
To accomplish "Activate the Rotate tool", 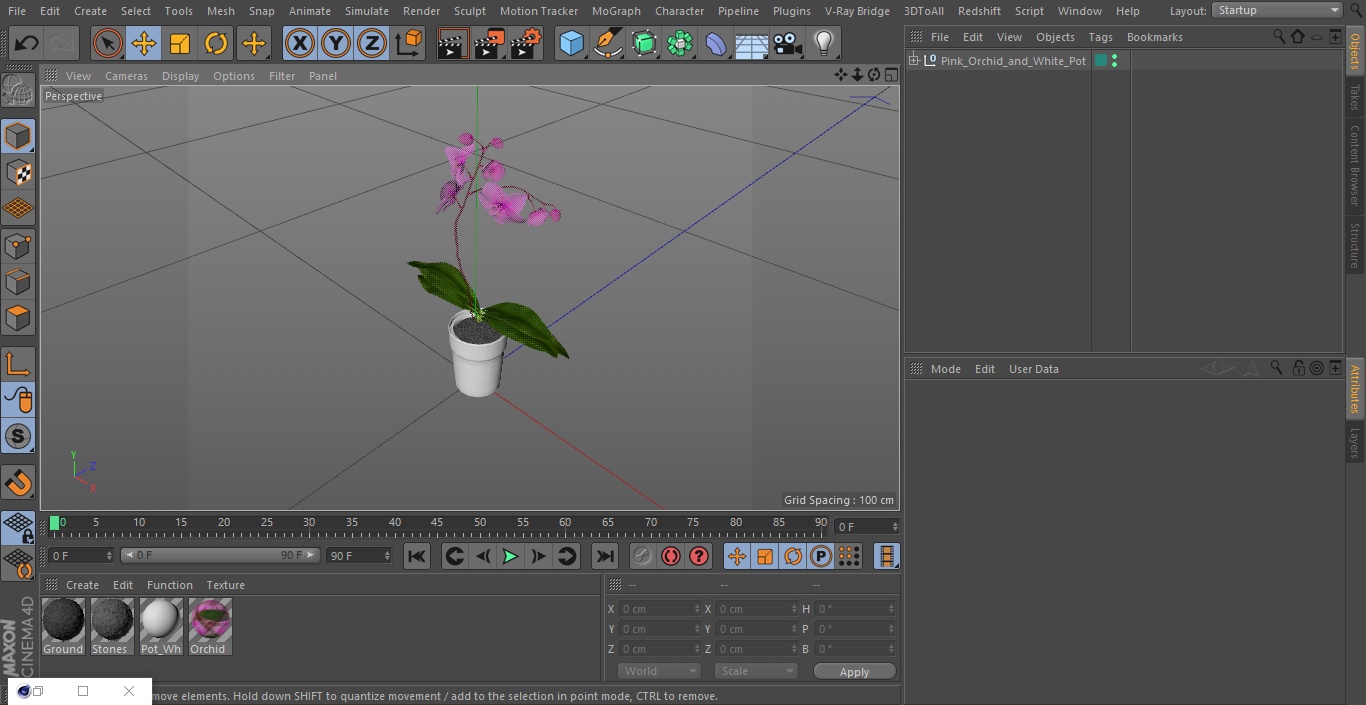I will 216,43.
